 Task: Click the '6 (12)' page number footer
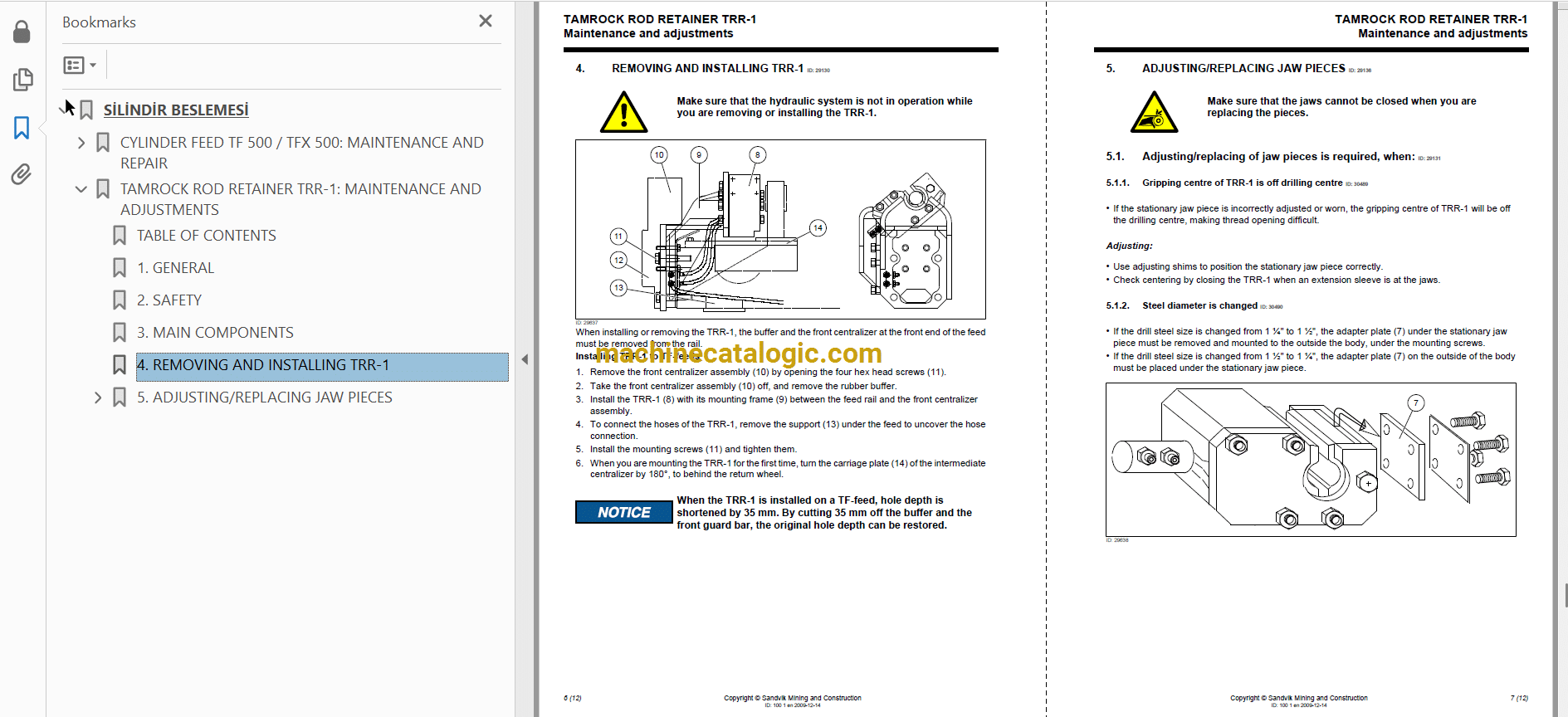[x=573, y=699]
